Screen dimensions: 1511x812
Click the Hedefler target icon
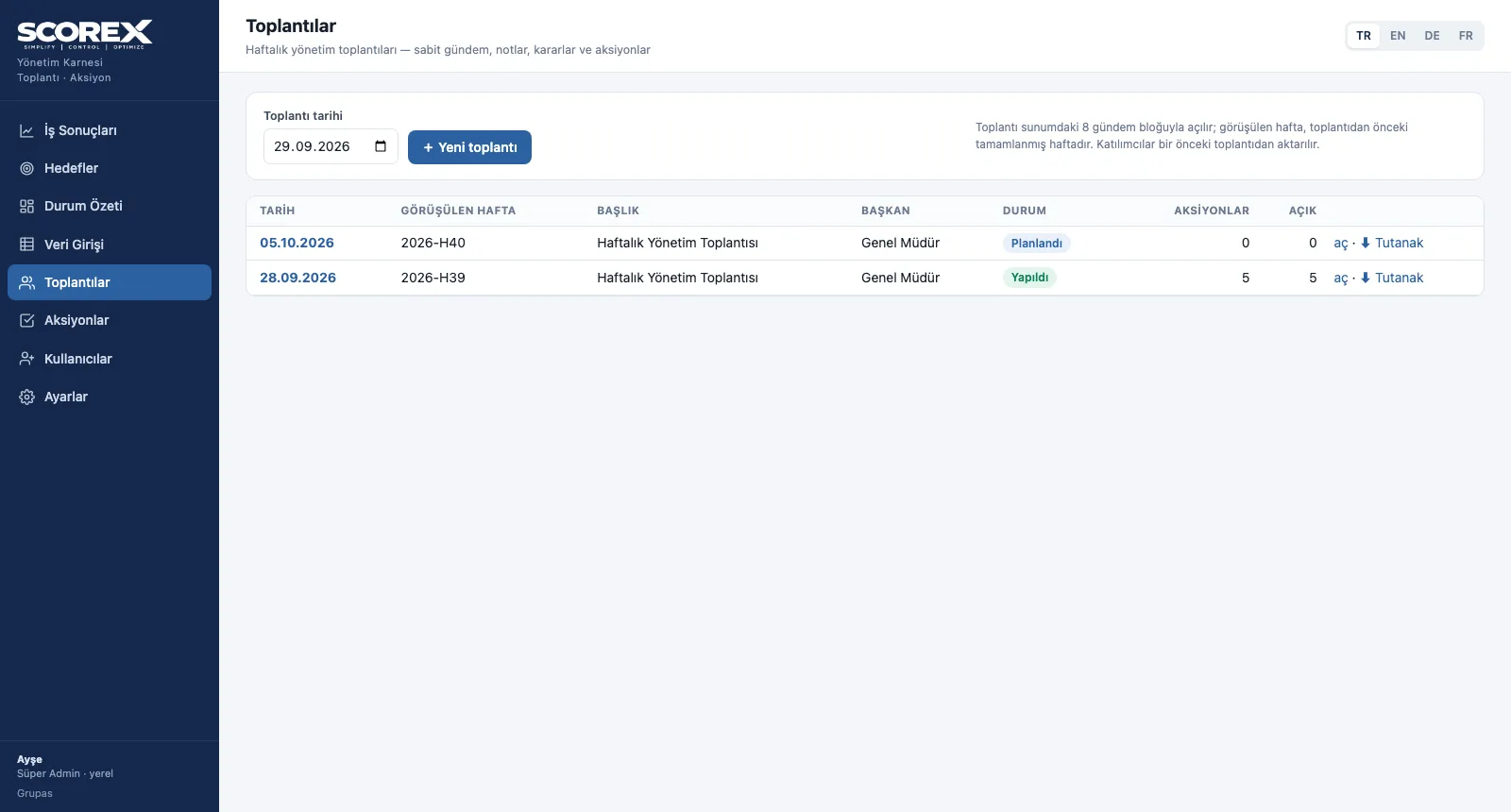click(27, 168)
